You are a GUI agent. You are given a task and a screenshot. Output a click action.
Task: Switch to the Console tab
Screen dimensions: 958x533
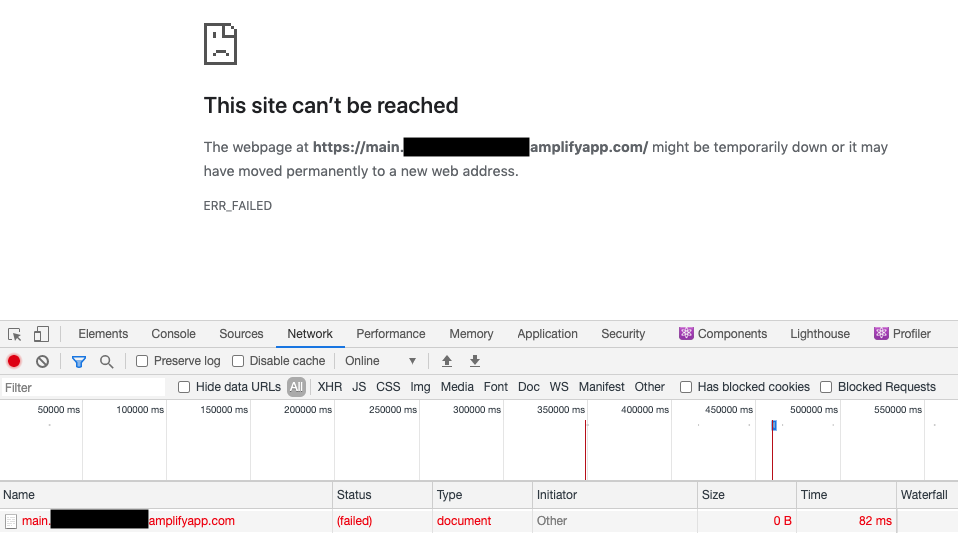click(174, 334)
